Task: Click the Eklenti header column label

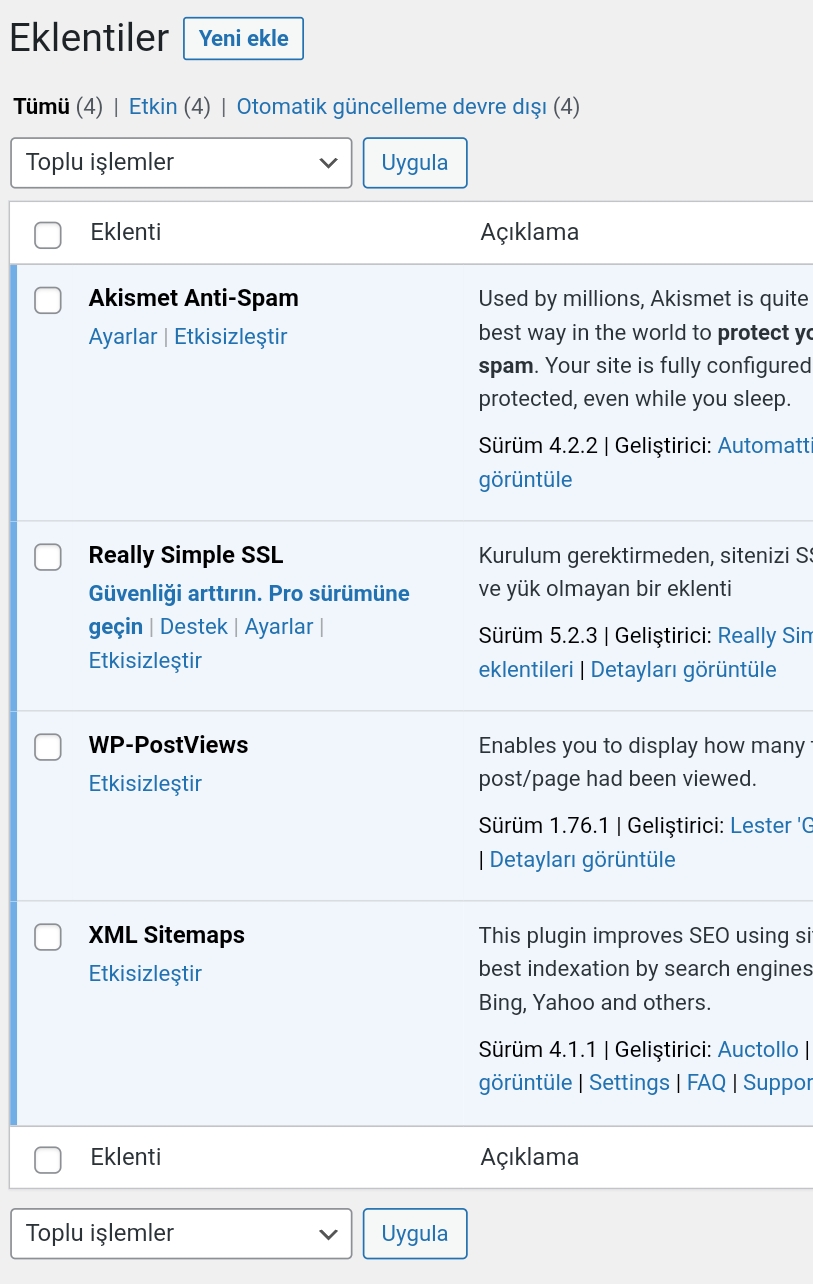Action: 126,232
